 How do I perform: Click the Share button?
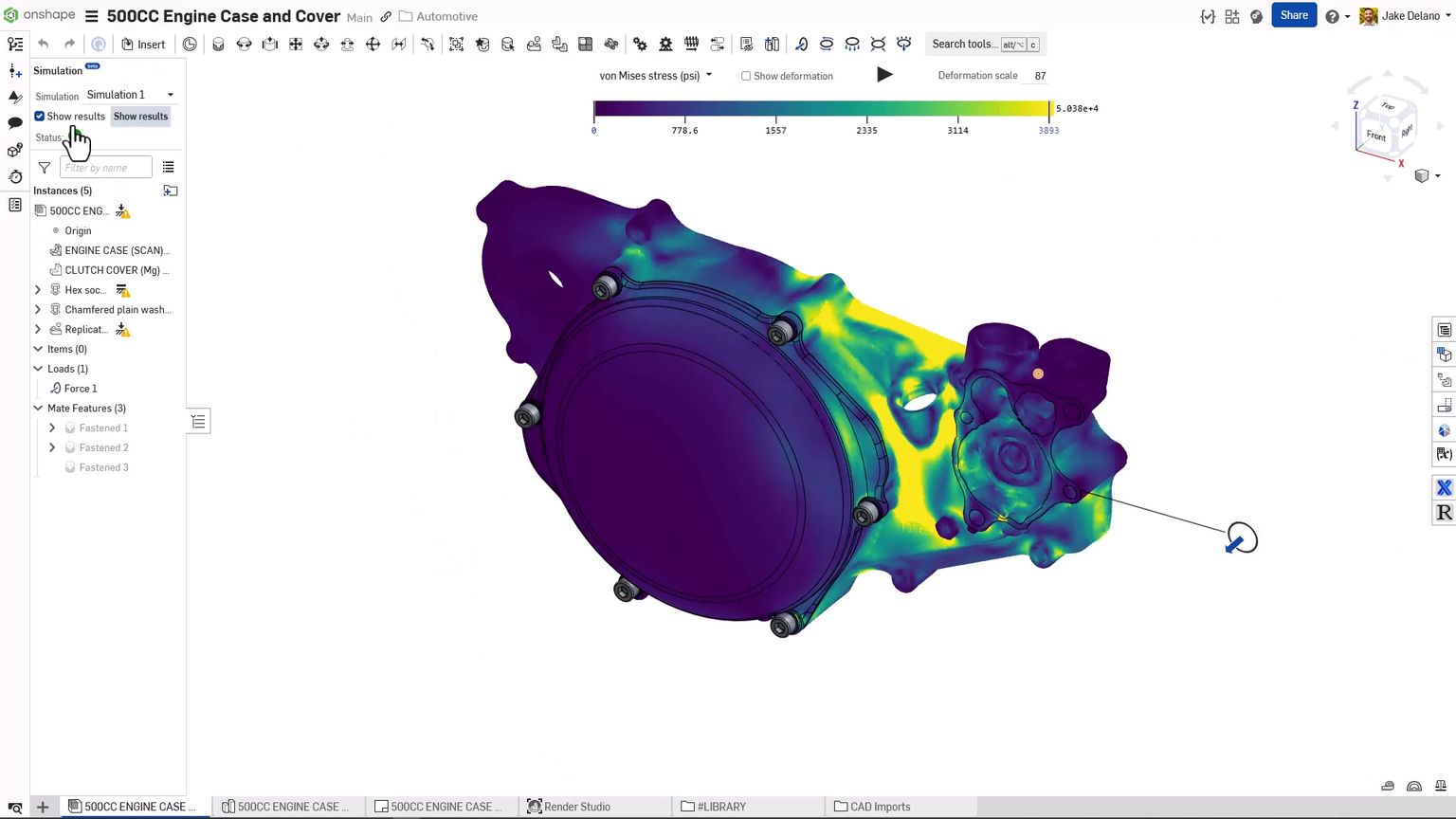tap(1293, 15)
